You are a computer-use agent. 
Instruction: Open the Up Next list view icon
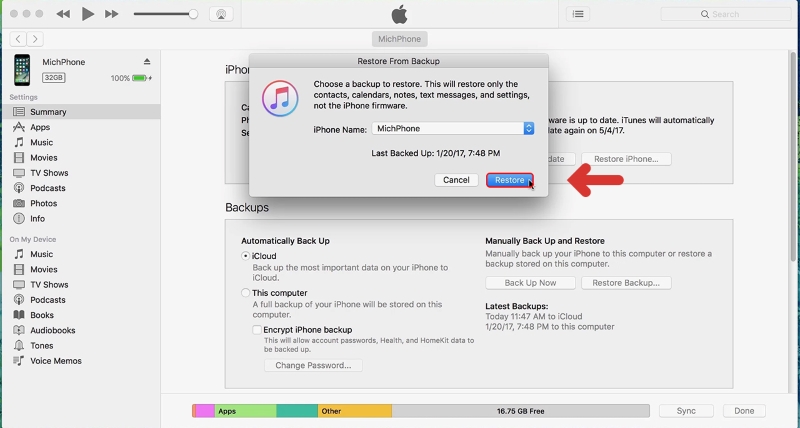click(x=578, y=14)
